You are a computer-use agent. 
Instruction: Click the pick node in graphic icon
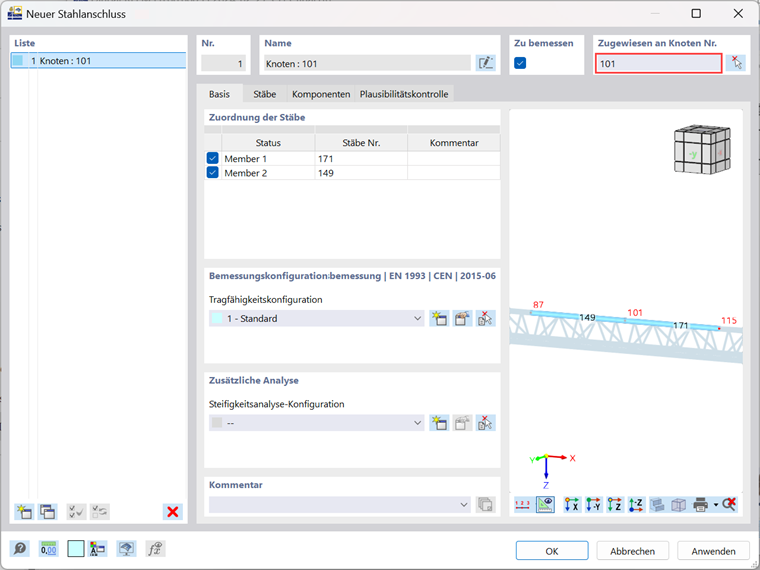point(736,63)
